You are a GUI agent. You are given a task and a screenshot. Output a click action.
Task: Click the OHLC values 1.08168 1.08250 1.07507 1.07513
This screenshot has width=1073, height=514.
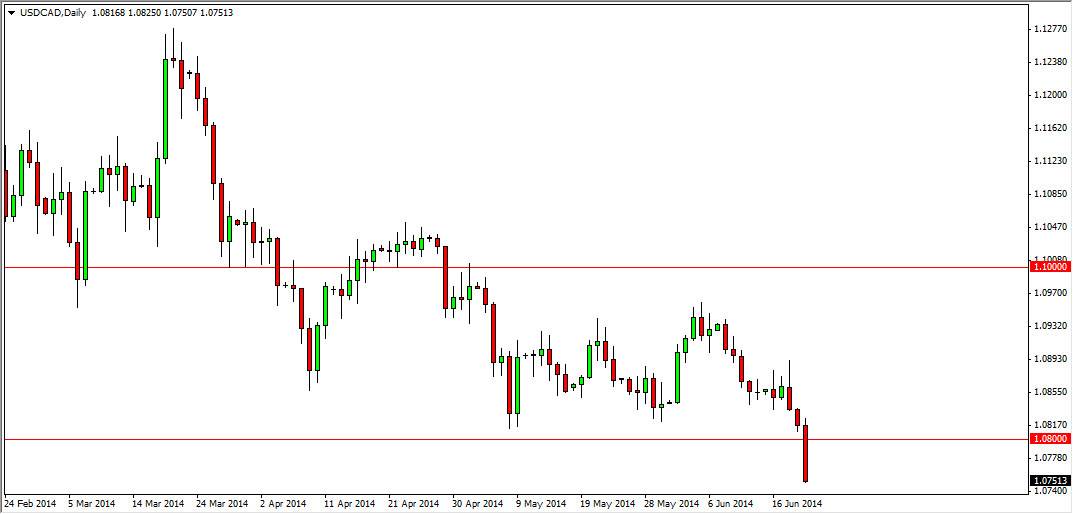point(162,12)
